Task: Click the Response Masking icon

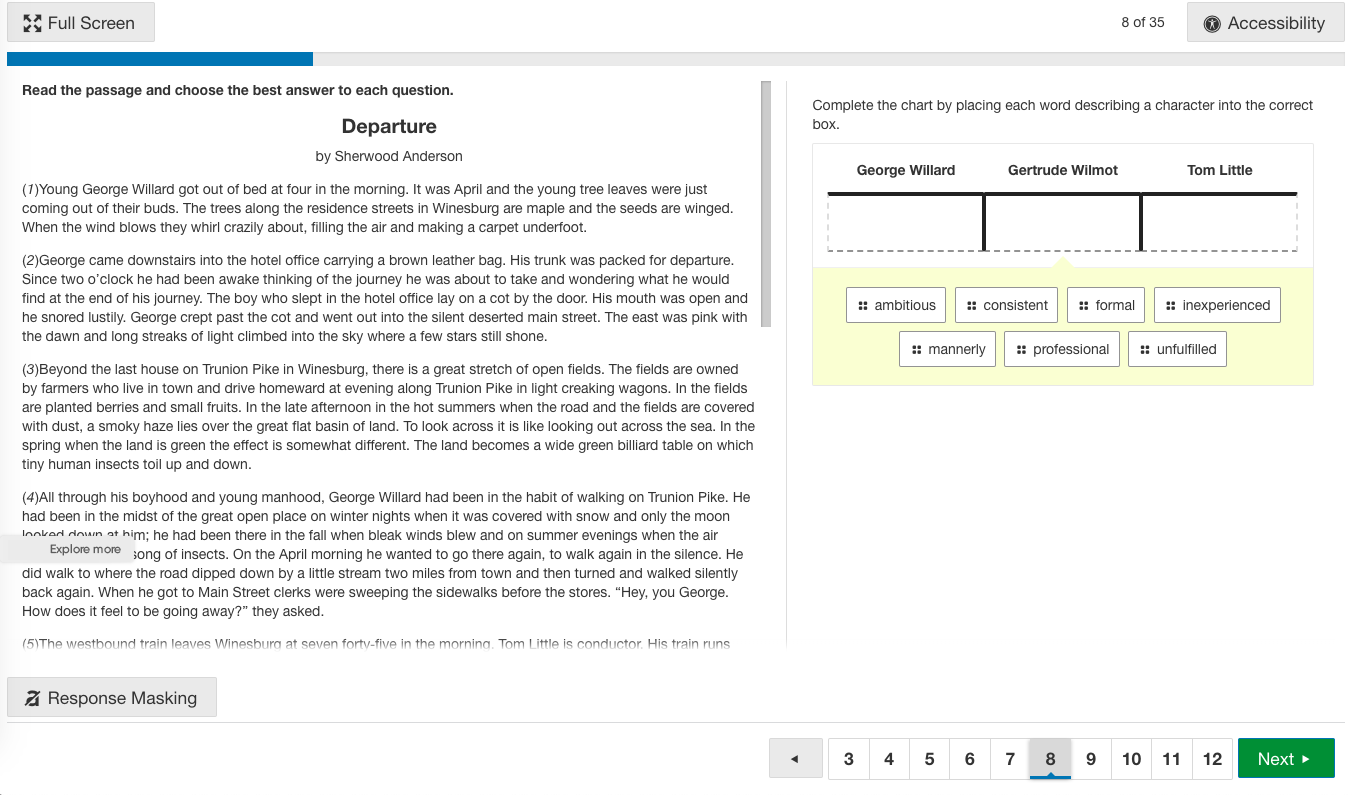Action: (x=33, y=698)
